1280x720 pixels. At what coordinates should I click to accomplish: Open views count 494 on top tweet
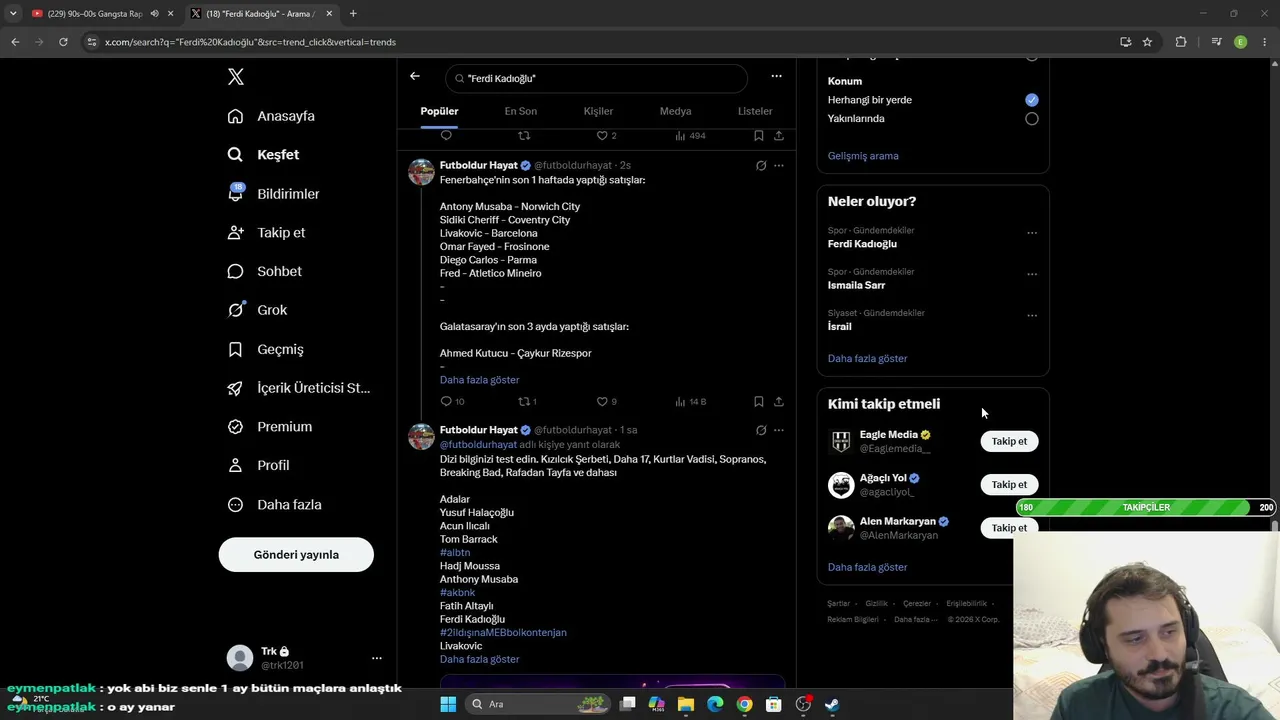pyautogui.click(x=690, y=135)
